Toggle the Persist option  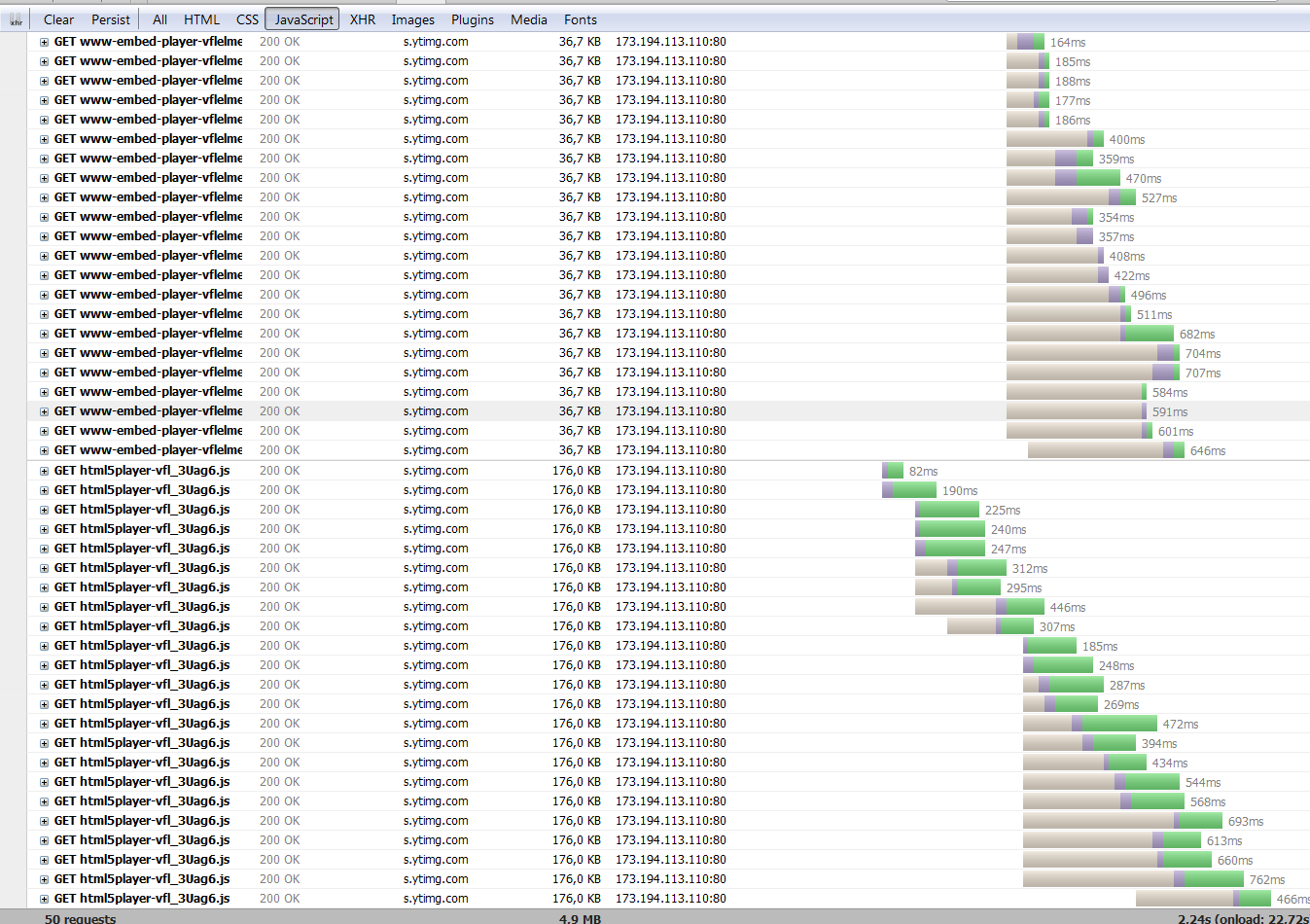tap(110, 19)
